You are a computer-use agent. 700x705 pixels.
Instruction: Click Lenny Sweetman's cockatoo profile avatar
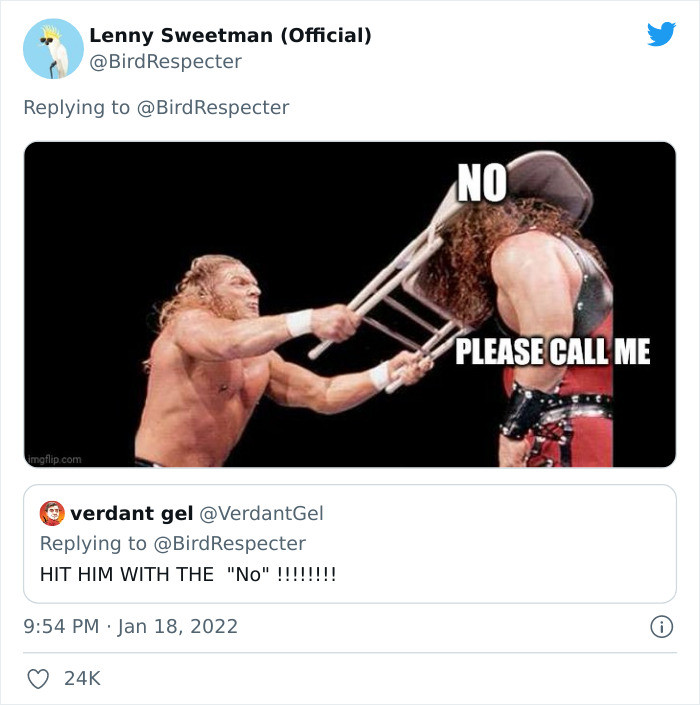click(x=52, y=48)
